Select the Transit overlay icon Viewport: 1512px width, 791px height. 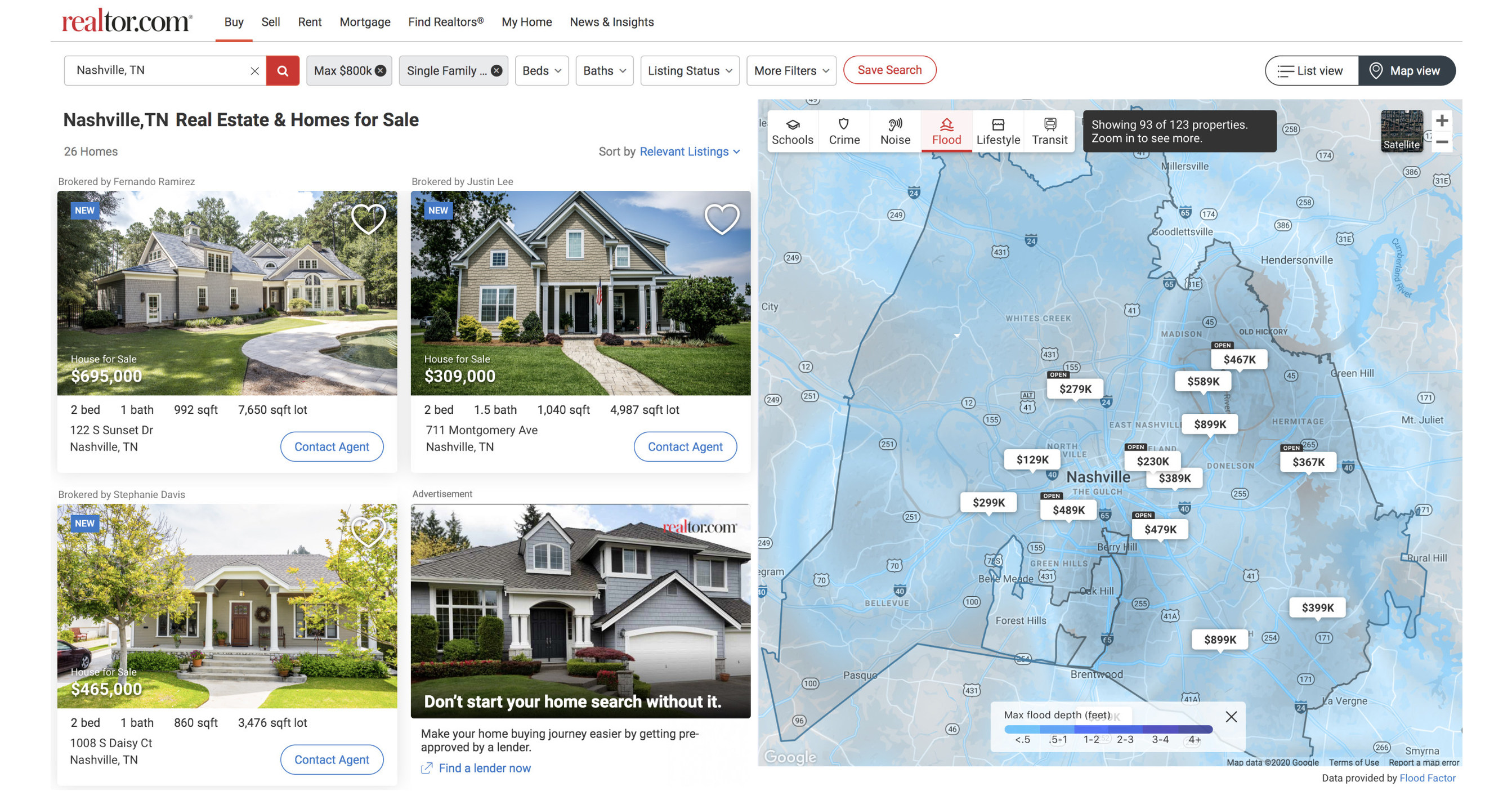(1049, 131)
